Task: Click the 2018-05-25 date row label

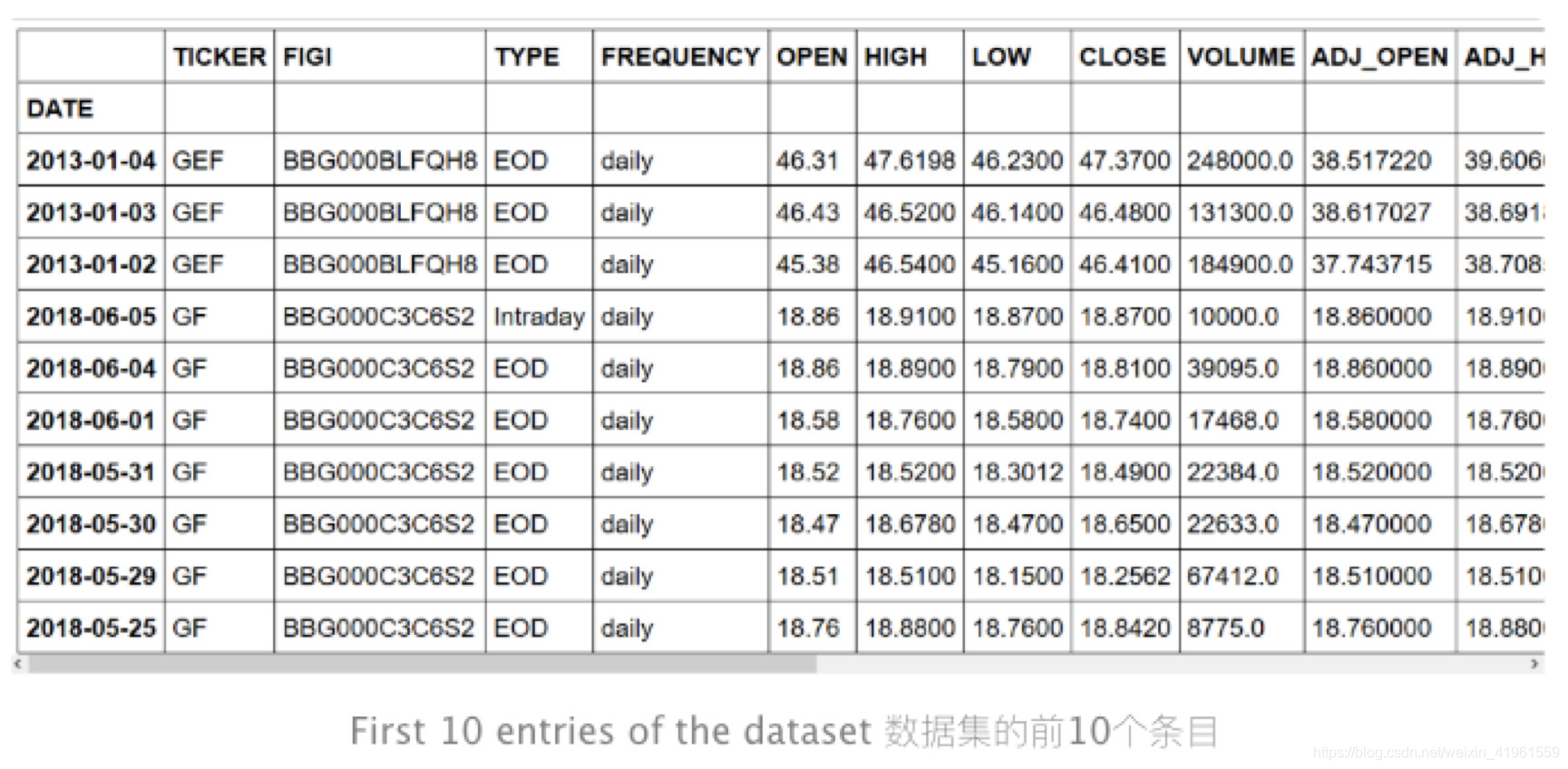Action: (91, 628)
